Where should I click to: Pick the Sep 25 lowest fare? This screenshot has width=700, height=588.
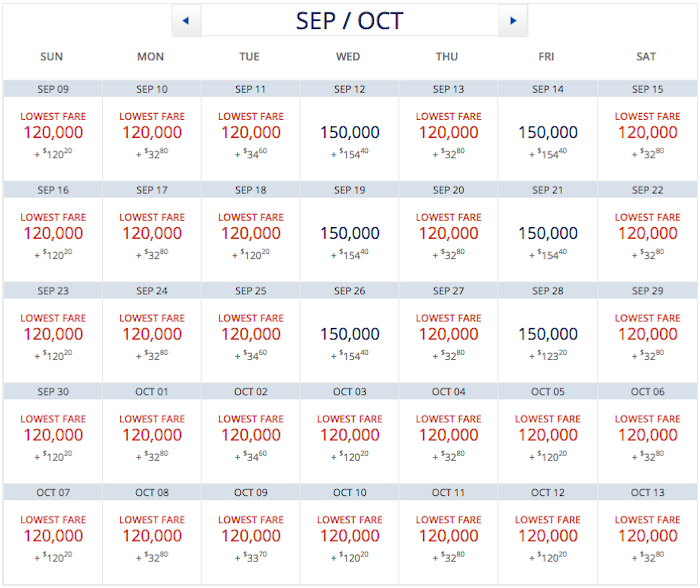click(x=251, y=335)
